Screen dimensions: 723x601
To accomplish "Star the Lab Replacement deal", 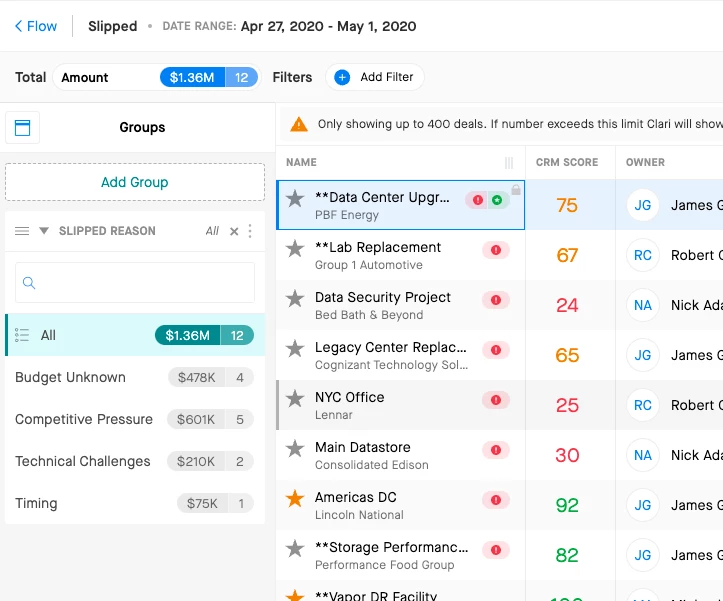I will [295, 249].
